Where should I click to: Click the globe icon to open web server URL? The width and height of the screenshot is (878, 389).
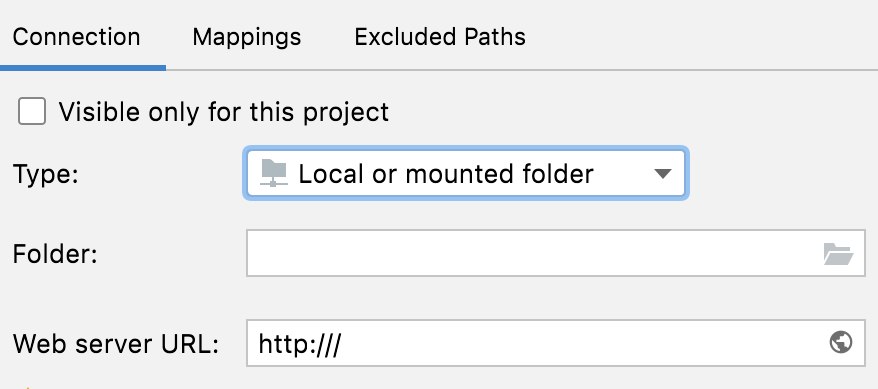click(840, 342)
